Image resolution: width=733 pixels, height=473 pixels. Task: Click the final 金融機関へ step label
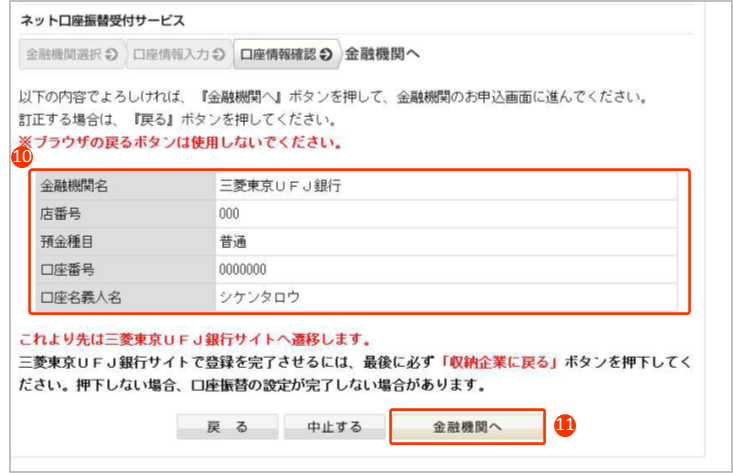[382, 56]
